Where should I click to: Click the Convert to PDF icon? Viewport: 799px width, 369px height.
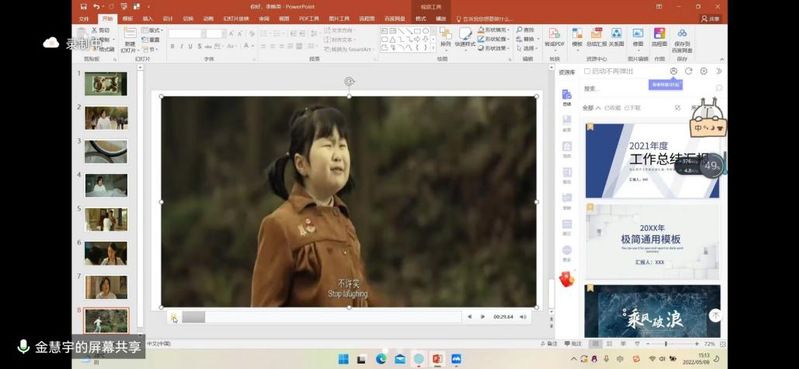point(554,33)
